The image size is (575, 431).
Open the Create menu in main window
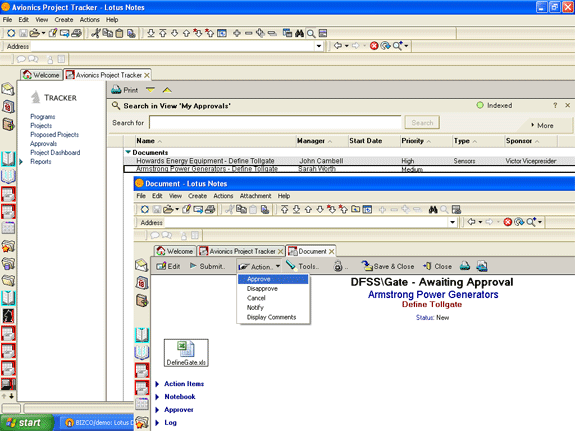pos(64,20)
